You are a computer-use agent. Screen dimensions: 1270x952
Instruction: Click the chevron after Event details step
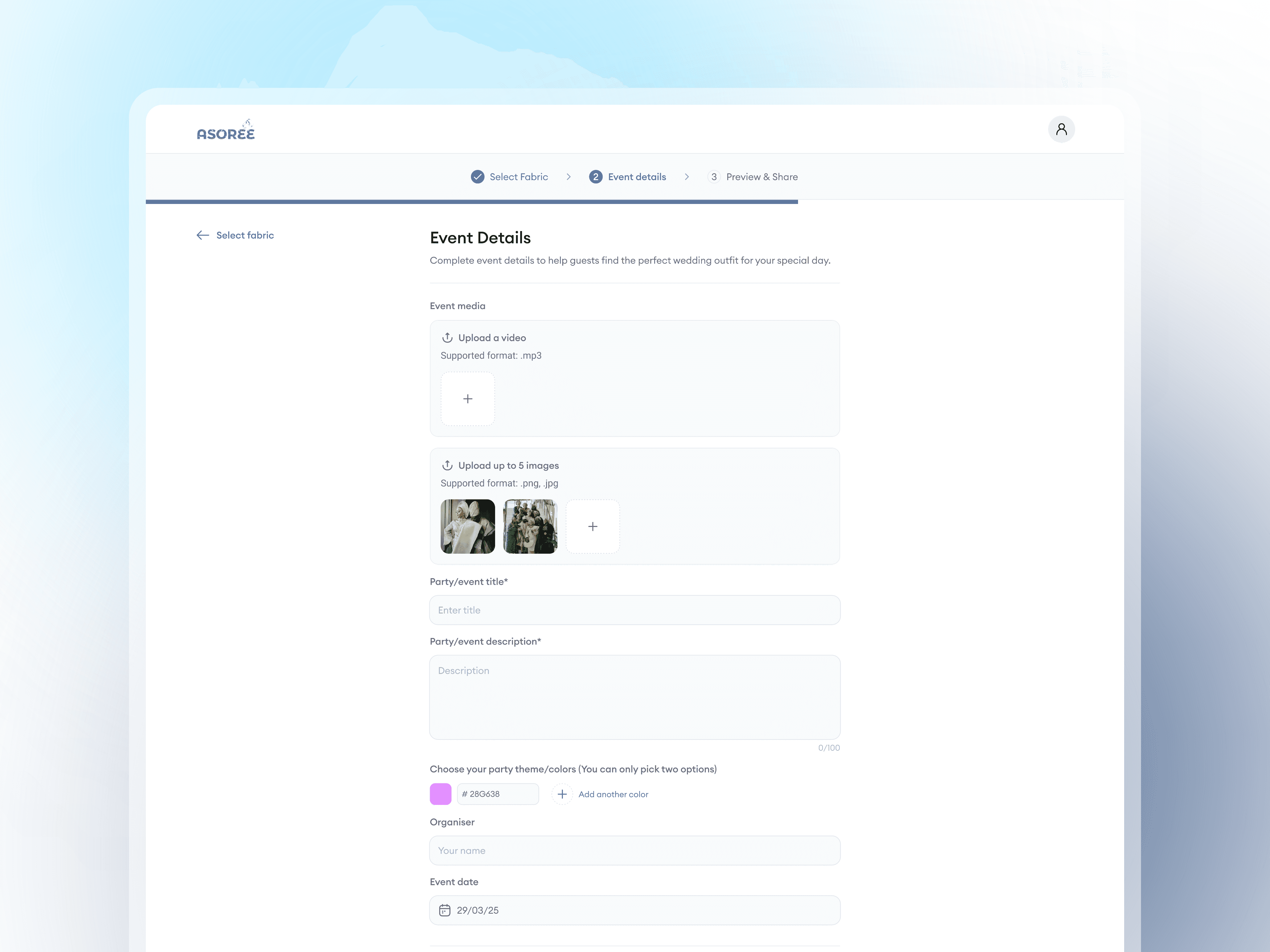687,177
